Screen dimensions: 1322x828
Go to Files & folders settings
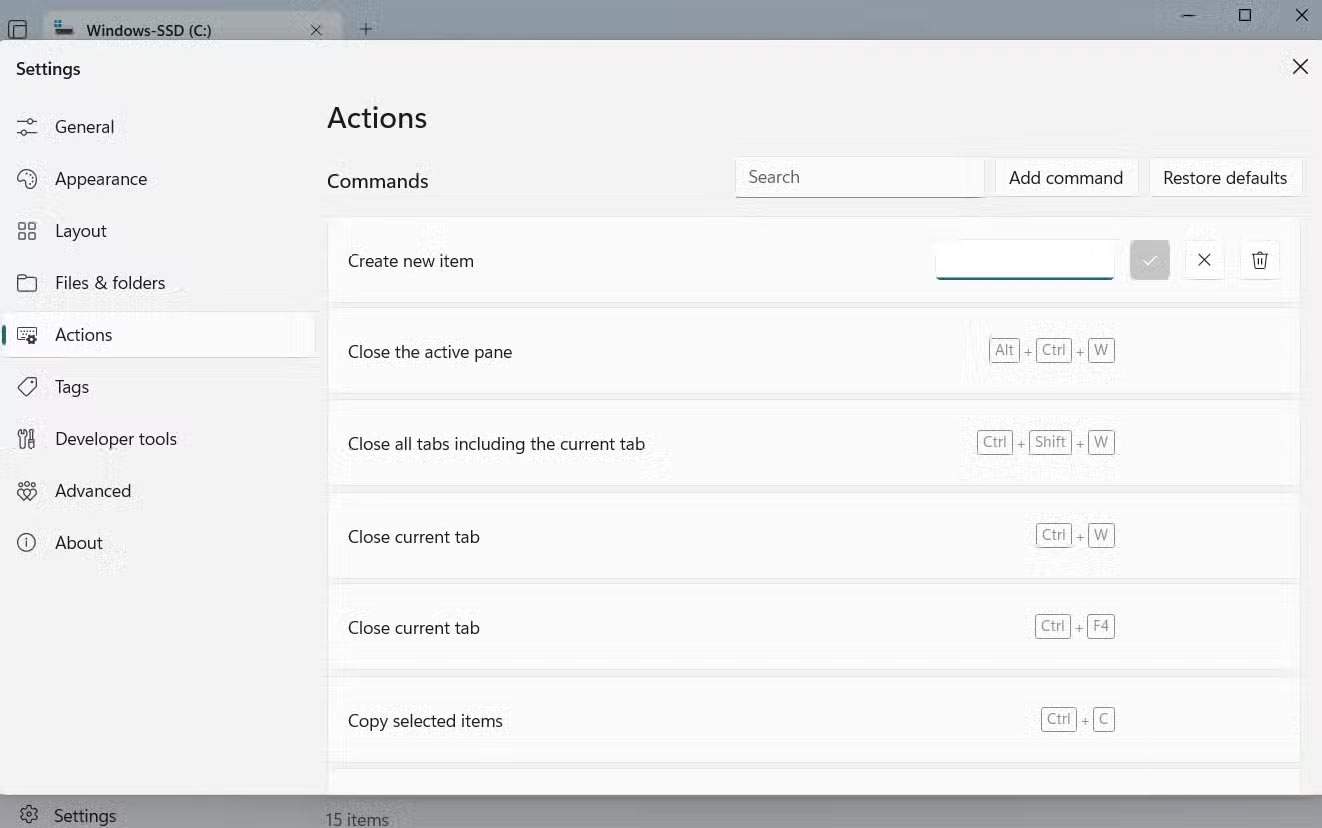click(x=109, y=283)
